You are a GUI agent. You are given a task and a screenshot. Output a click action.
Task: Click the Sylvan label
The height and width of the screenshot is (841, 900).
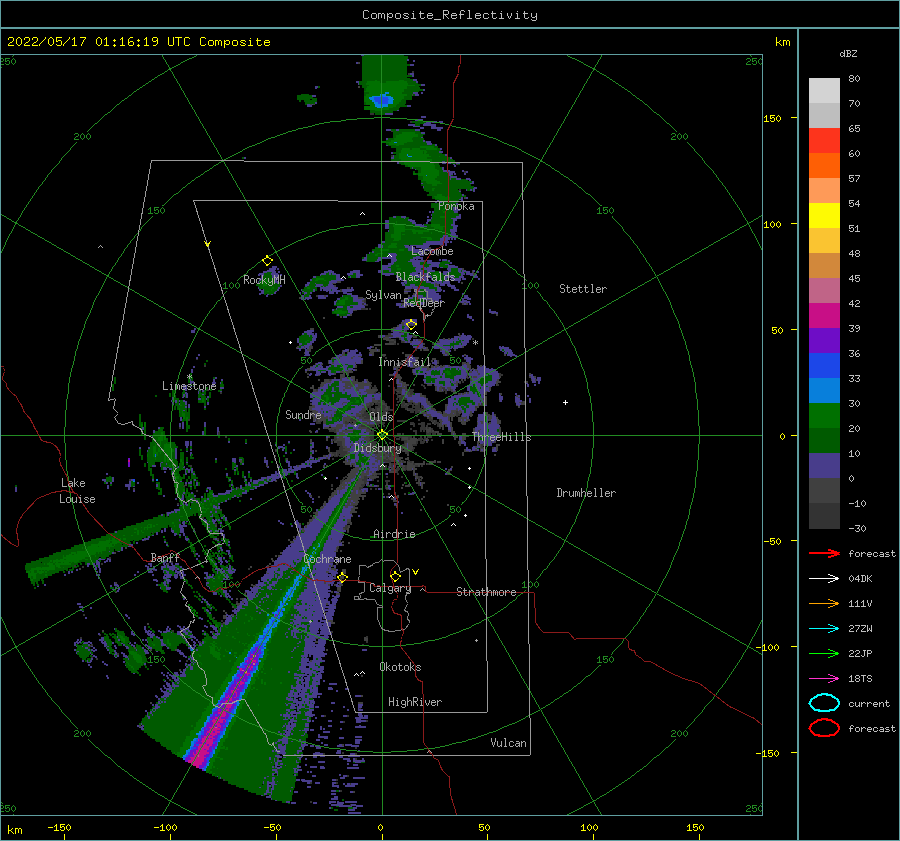point(383,295)
